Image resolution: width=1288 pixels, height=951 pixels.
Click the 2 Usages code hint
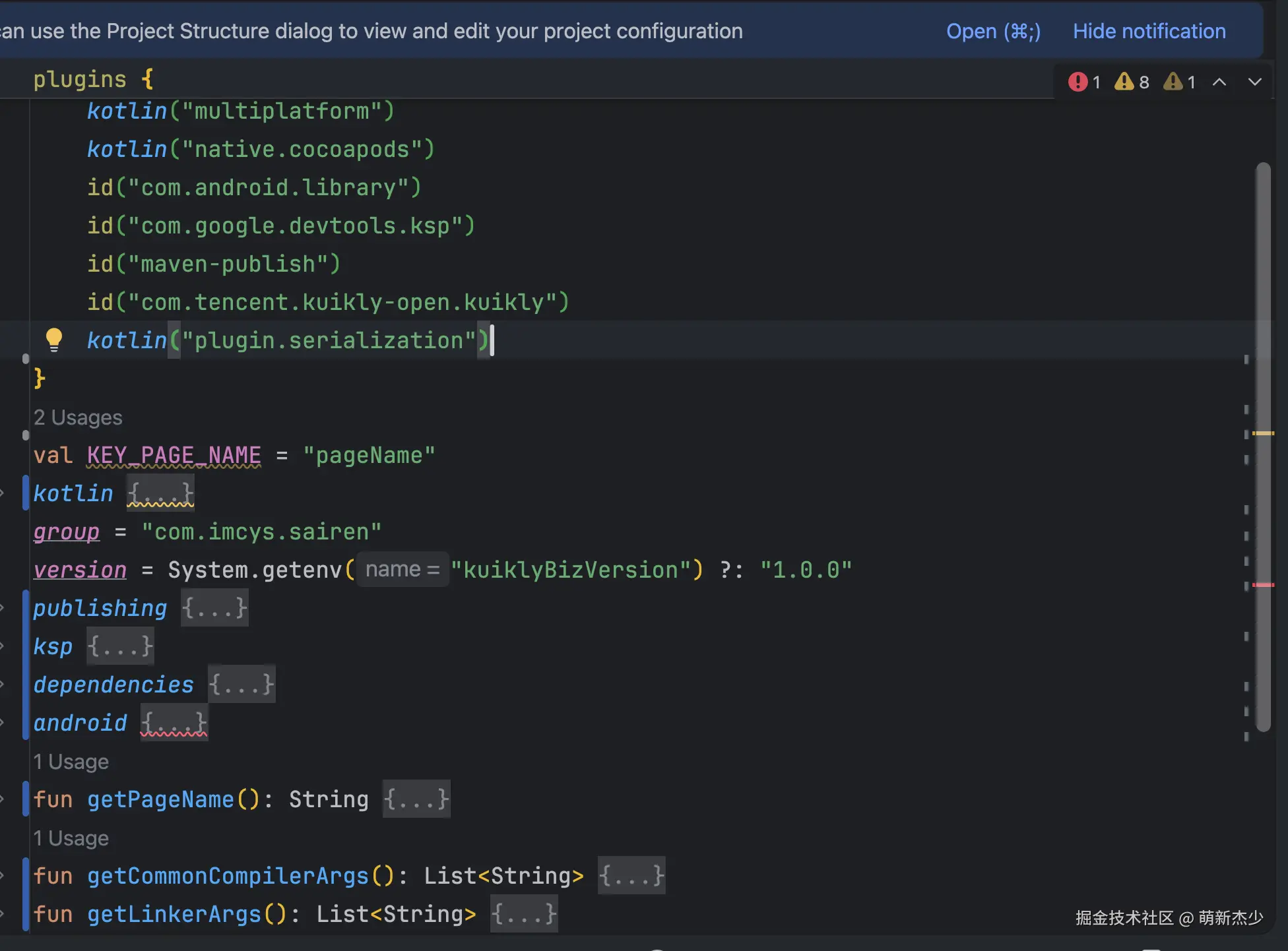78,417
